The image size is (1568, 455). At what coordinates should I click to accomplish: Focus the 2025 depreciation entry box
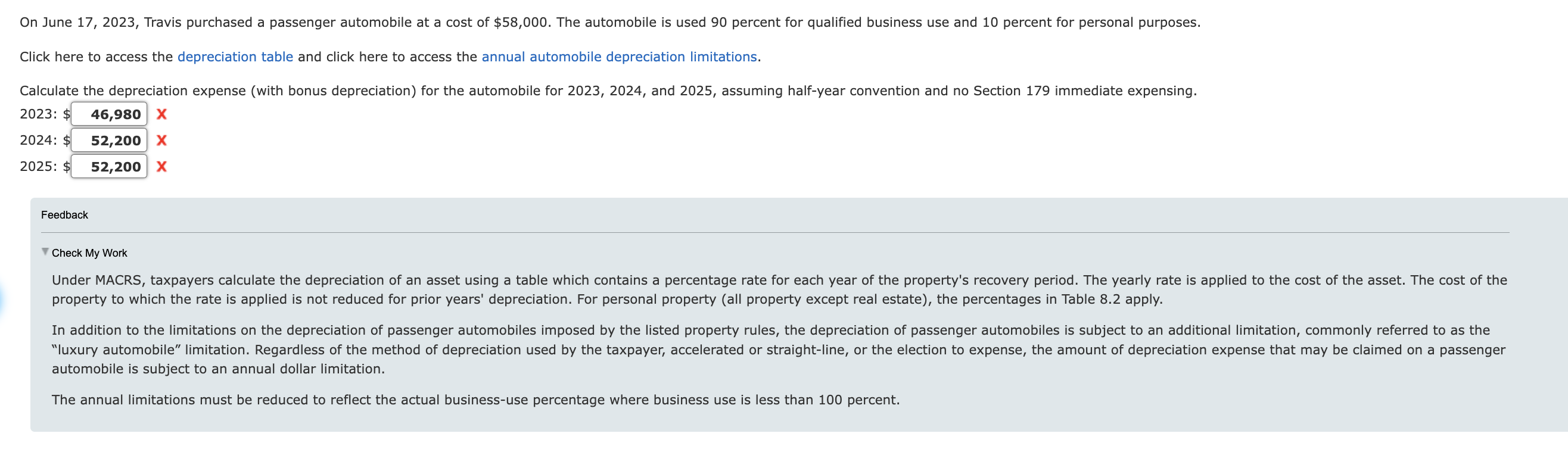click(110, 167)
